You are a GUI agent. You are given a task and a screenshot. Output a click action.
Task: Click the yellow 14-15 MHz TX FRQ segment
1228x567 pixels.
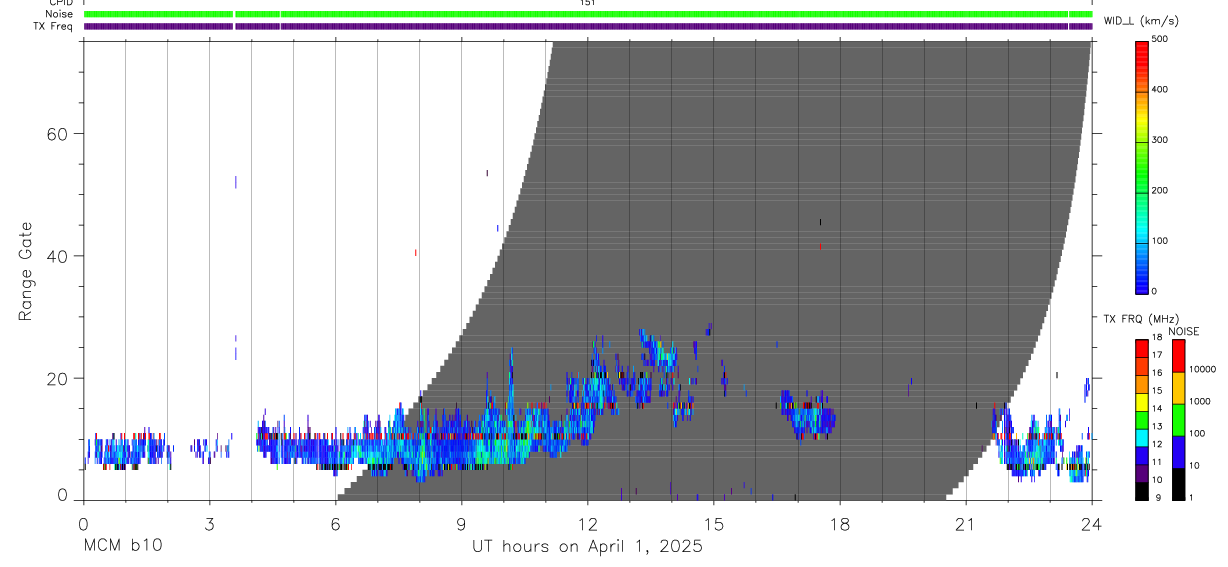coord(1142,402)
